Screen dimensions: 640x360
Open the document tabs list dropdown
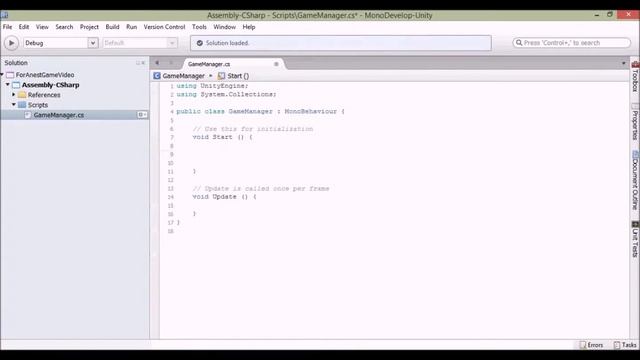(623, 63)
